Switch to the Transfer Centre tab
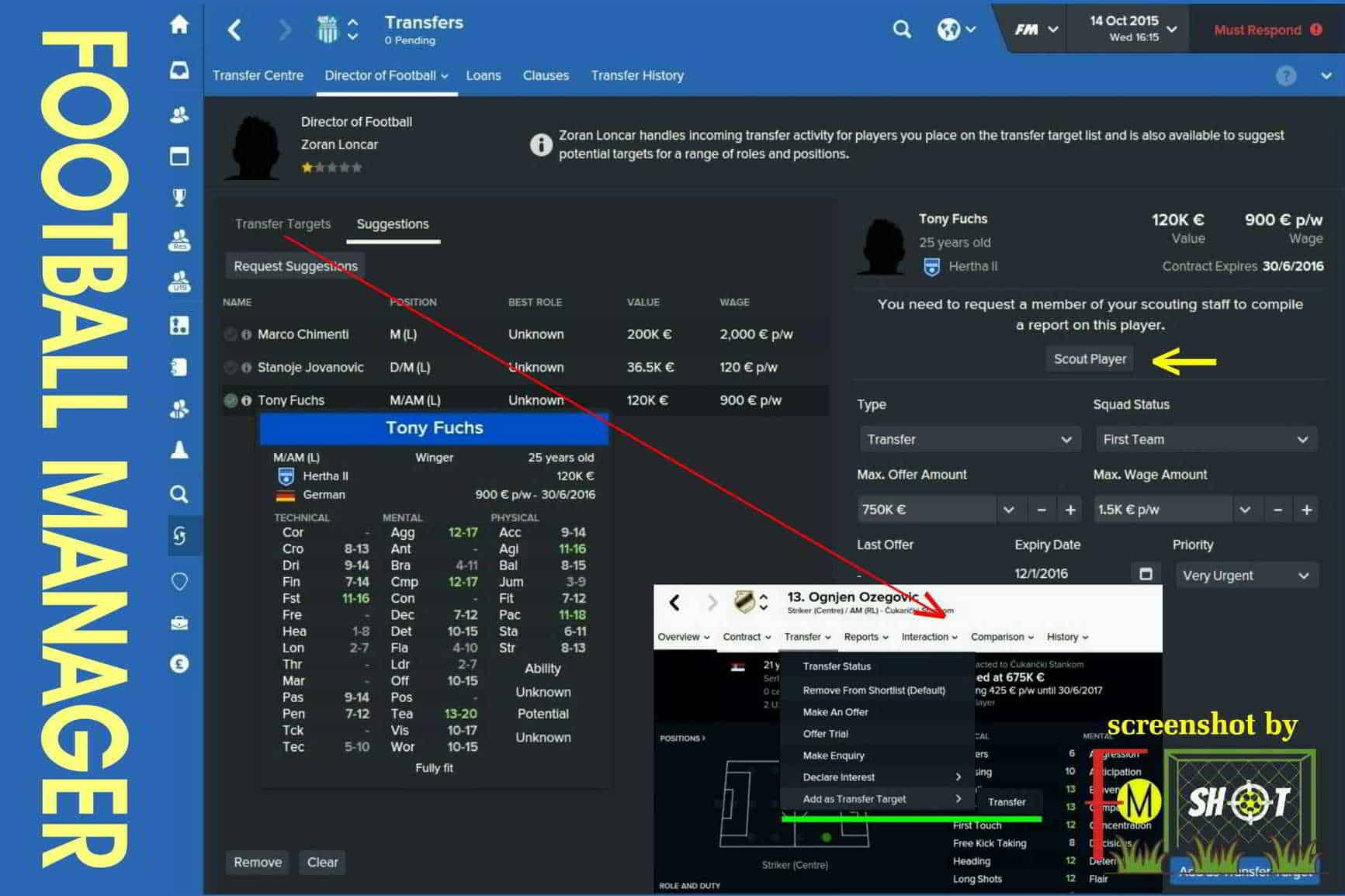 click(258, 75)
